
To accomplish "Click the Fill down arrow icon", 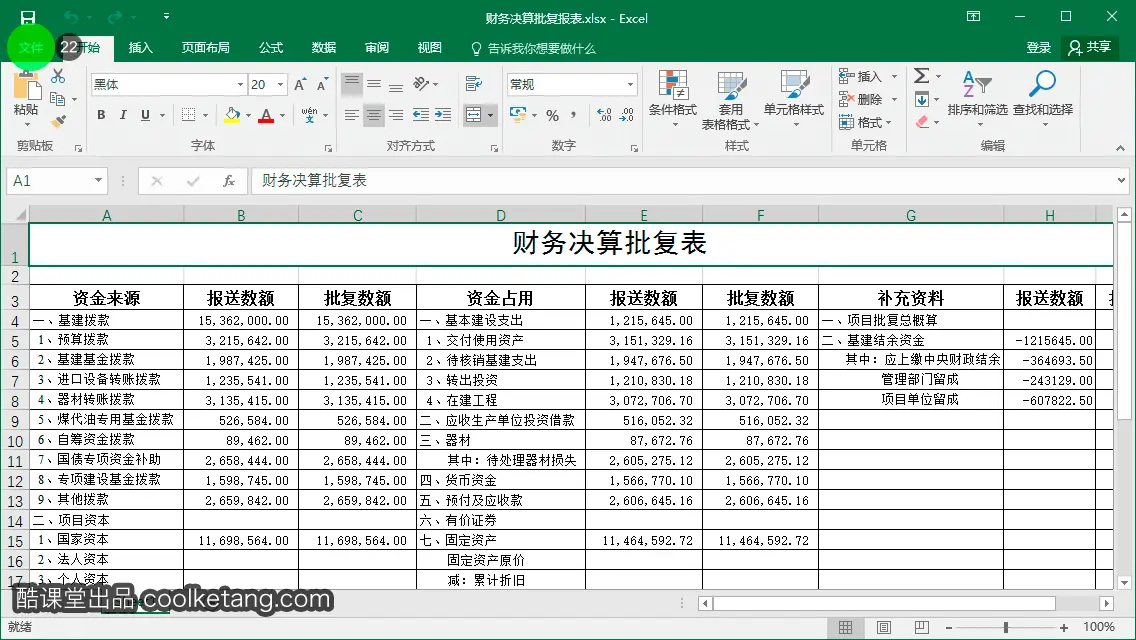I will click(x=922, y=99).
